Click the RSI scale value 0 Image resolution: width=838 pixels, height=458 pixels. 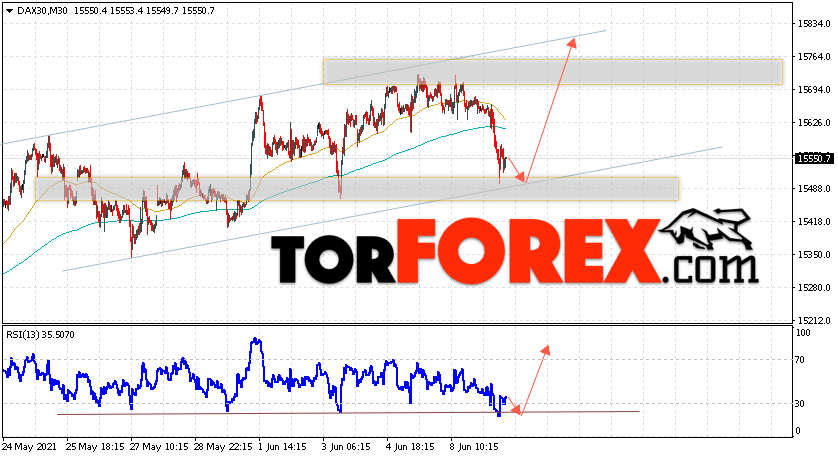798,431
